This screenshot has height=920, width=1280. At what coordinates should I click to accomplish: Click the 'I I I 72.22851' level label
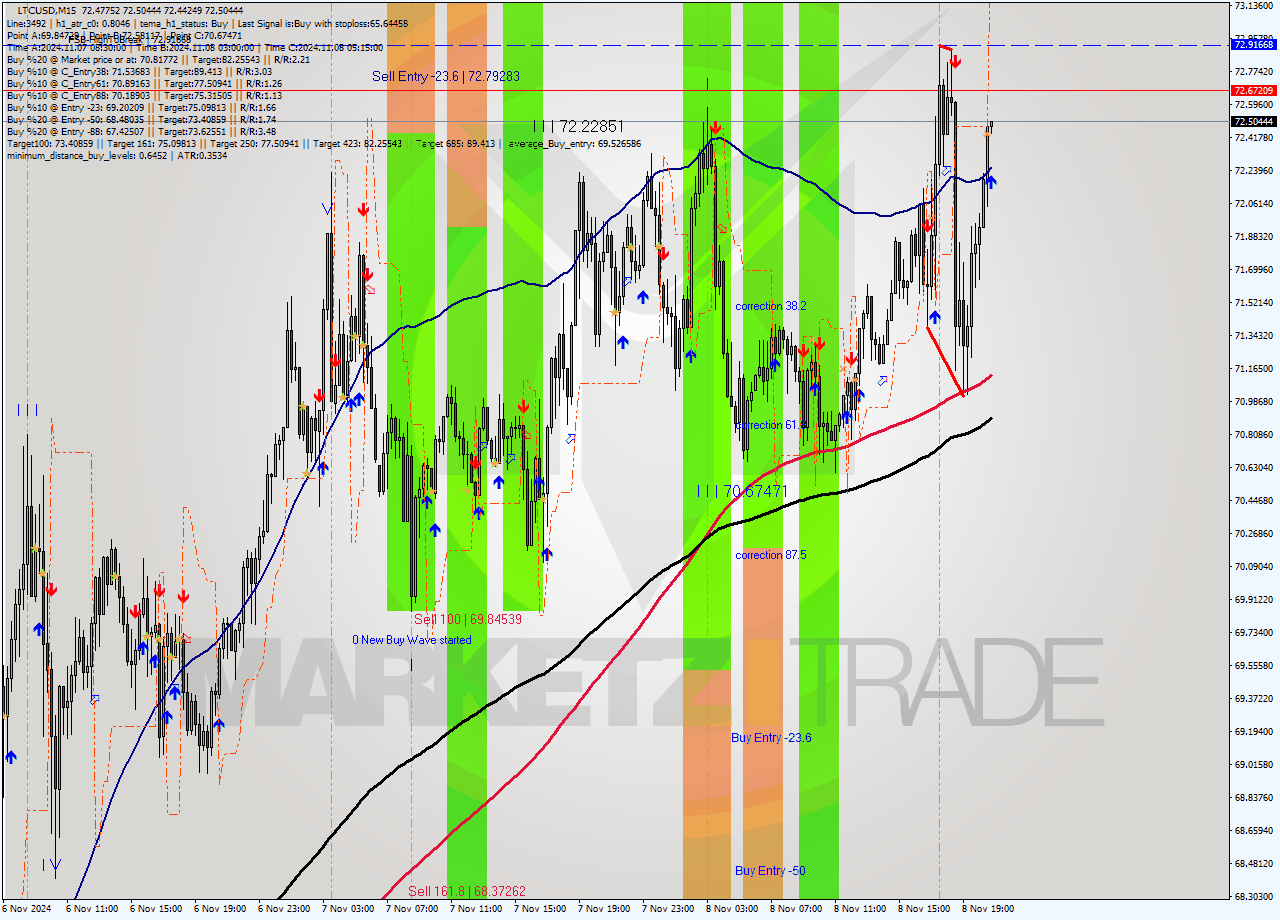click(x=578, y=126)
